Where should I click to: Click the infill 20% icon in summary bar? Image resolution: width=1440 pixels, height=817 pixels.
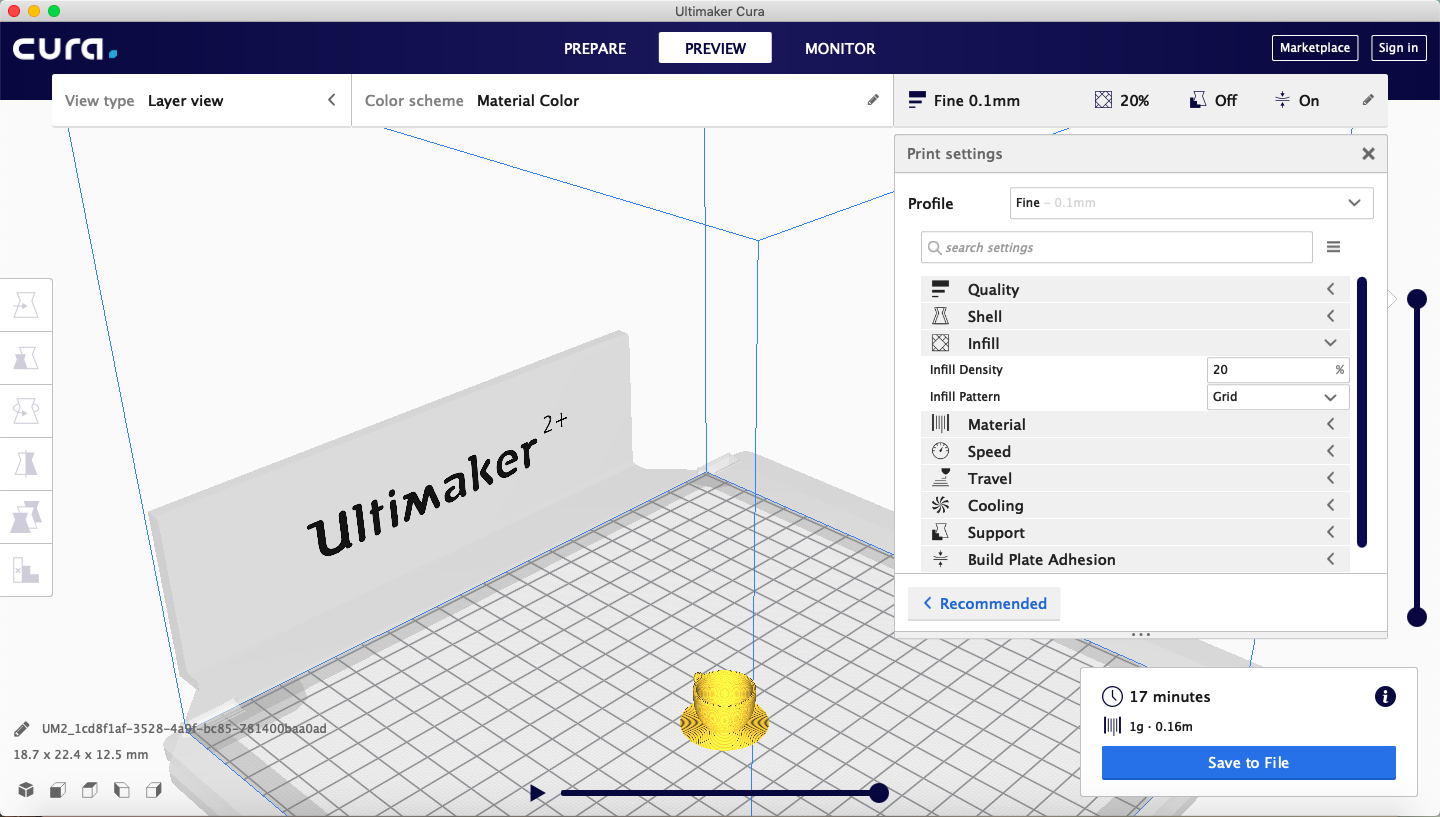(x=1103, y=100)
